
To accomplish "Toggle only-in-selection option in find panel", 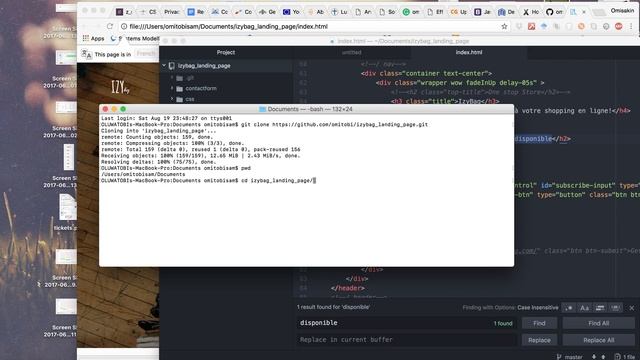I will click(x=600, y=308).
